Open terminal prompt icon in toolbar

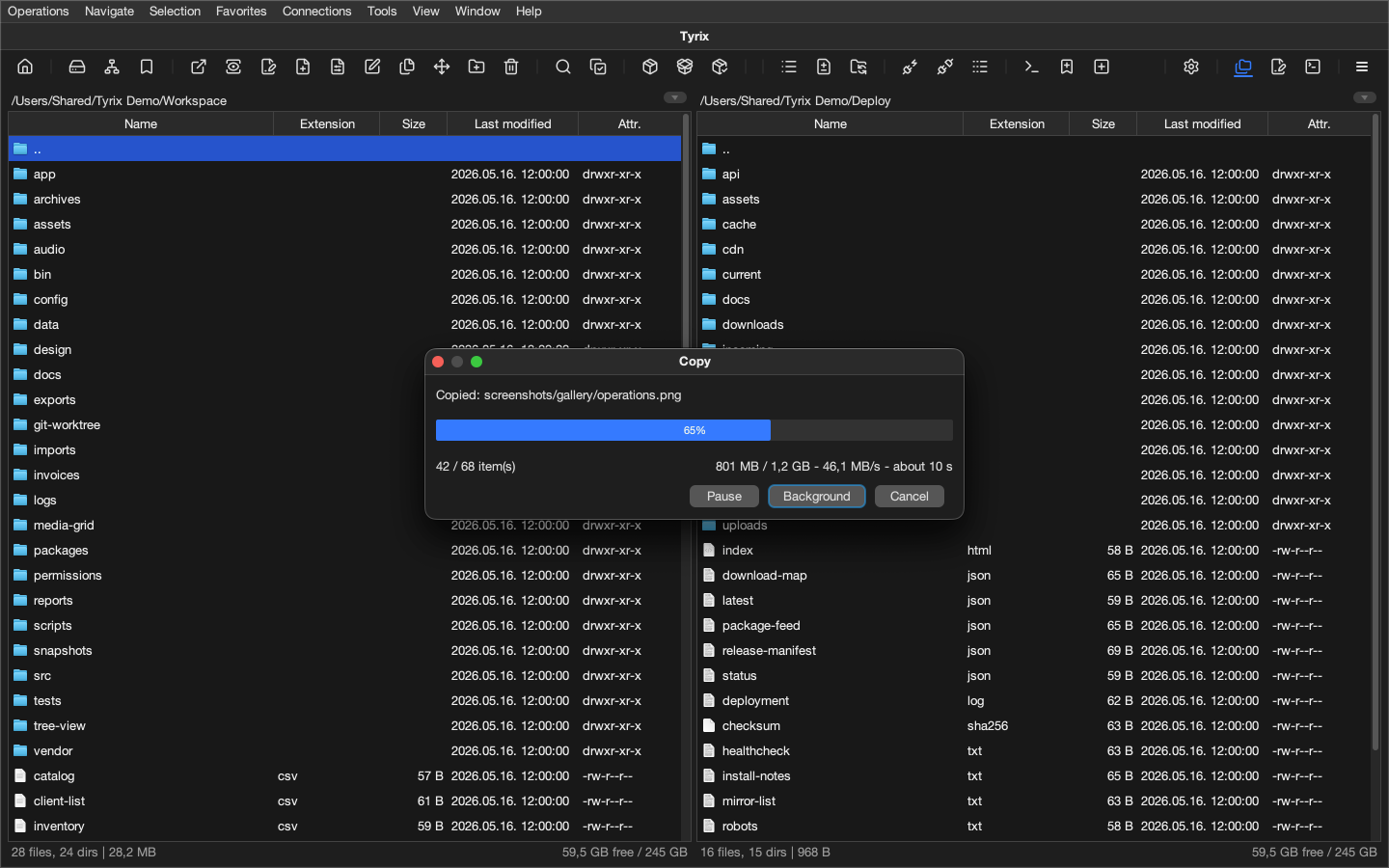pyautogui.click(x=1032, y=67)
